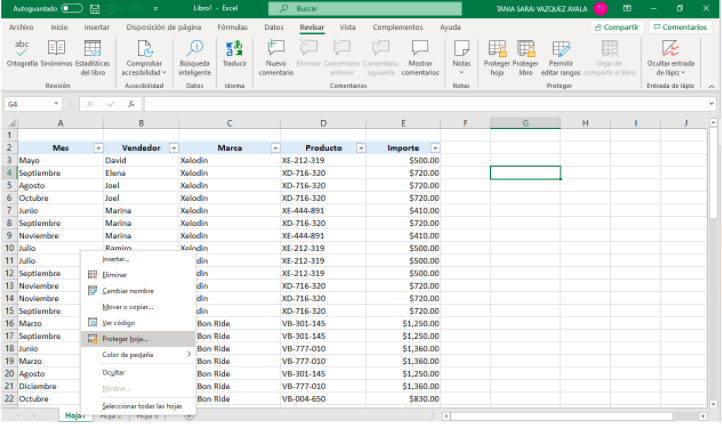Show Estadísticas del libro
This screenshot has width=722, height=424.
click(x=93, y=58)
